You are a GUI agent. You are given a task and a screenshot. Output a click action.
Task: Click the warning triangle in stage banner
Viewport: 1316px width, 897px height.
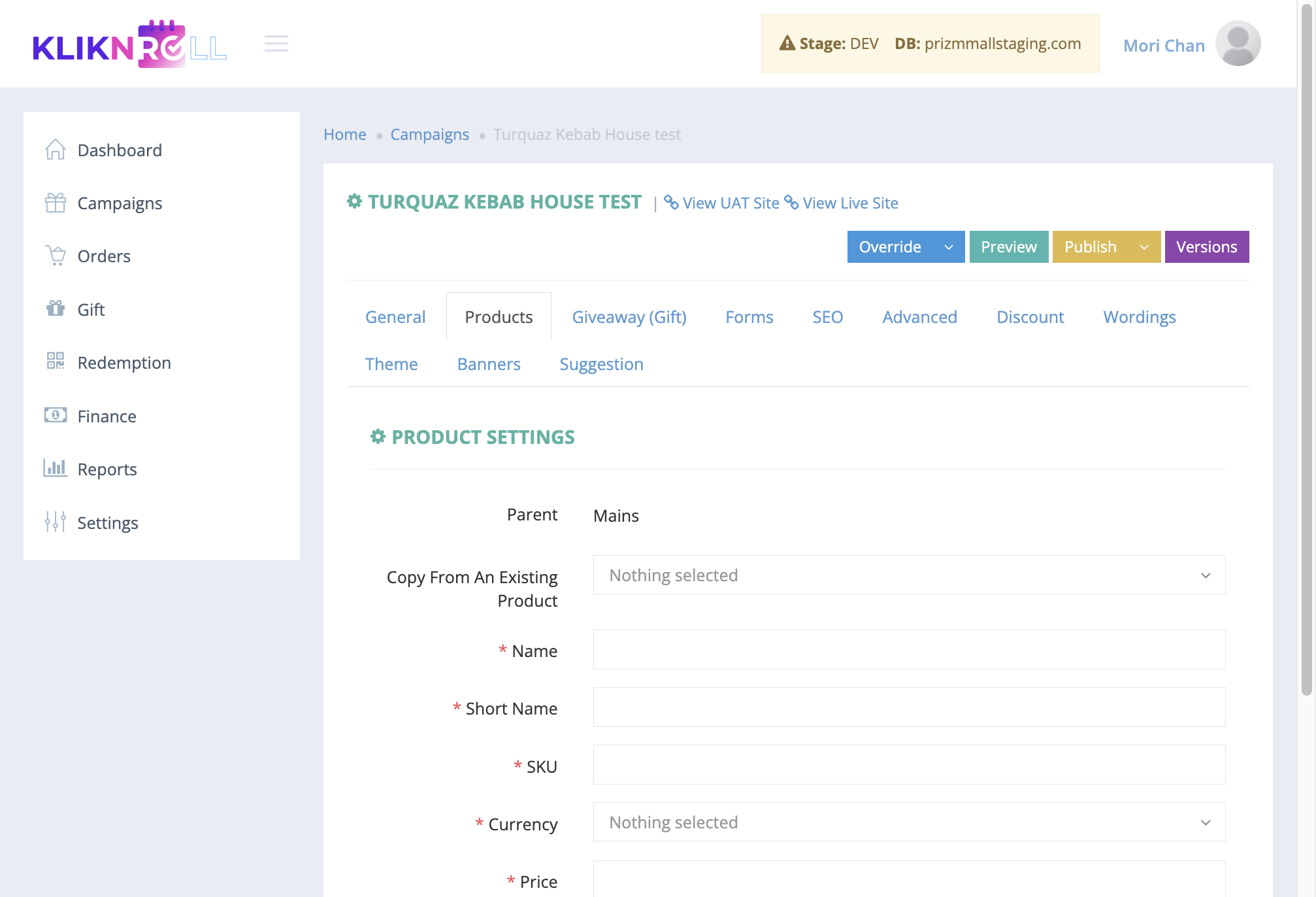tap(787, 43)
